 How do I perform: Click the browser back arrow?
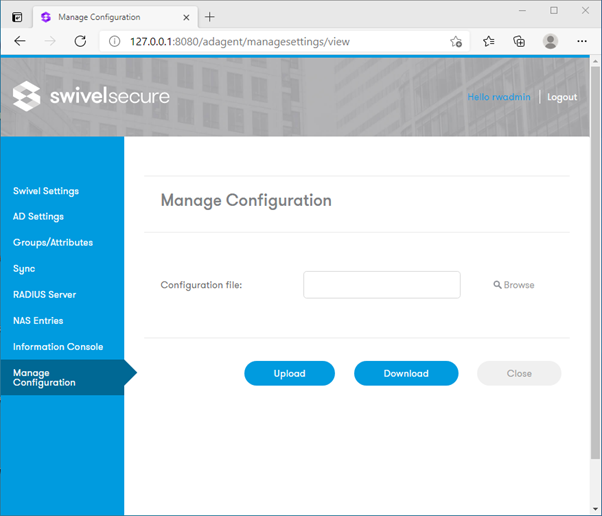(20, 41)
